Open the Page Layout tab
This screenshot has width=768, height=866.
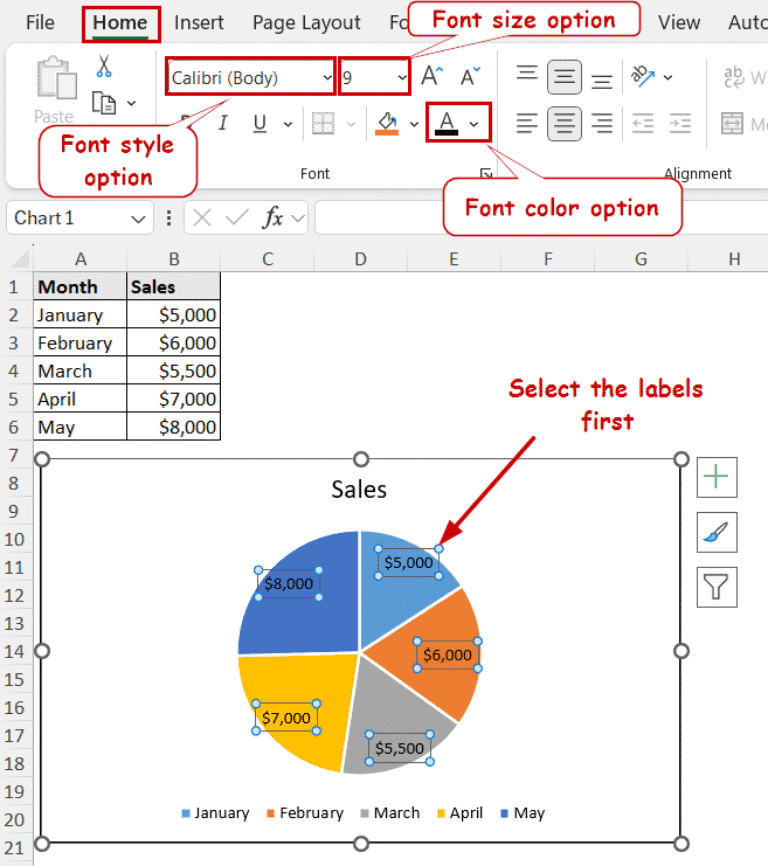(x=306, y=22)
